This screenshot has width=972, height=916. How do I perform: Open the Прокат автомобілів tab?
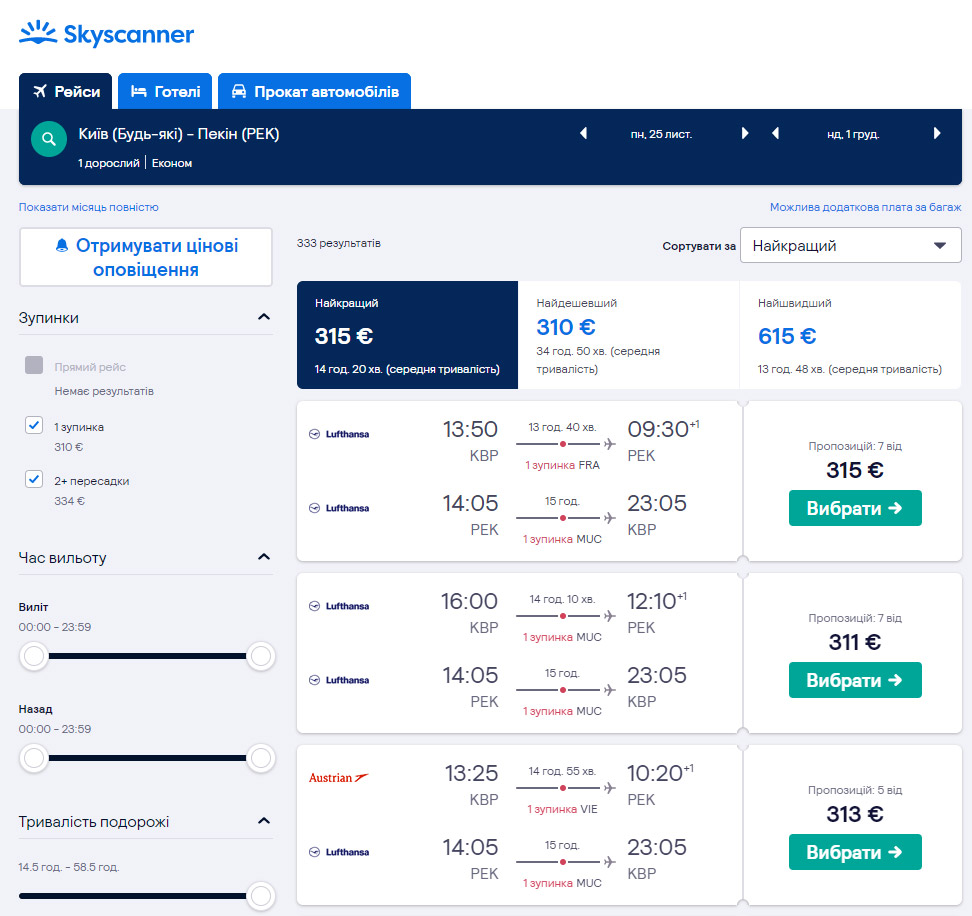(x=314, y=91)
